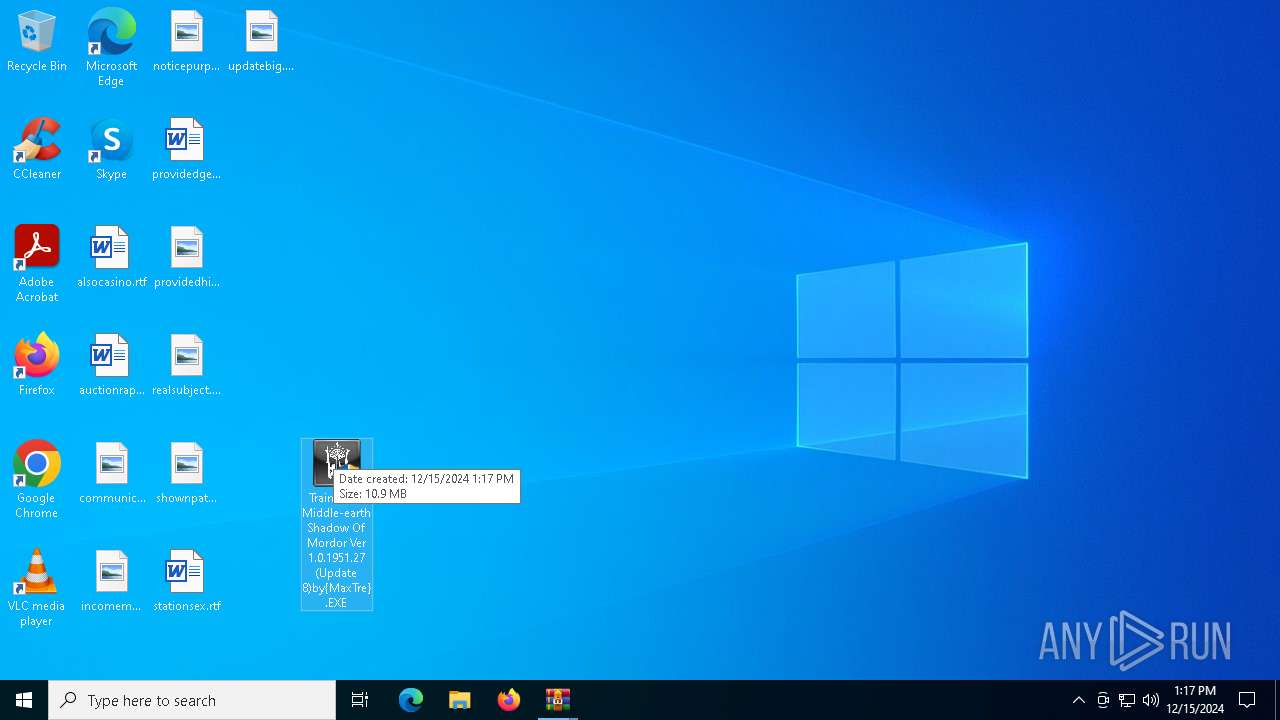Select the providedhi... image file
The height and width of the screenshot is (720, 1280).
(186, 258)
